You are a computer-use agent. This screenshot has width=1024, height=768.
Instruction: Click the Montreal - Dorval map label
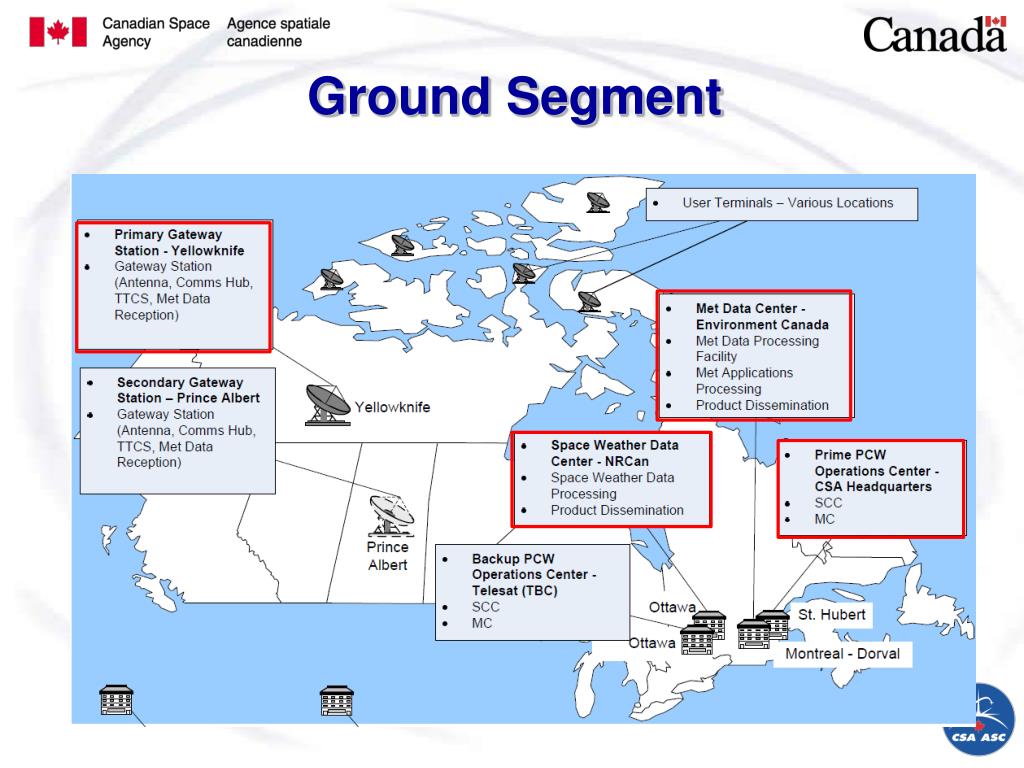click(x=842, y=654)
